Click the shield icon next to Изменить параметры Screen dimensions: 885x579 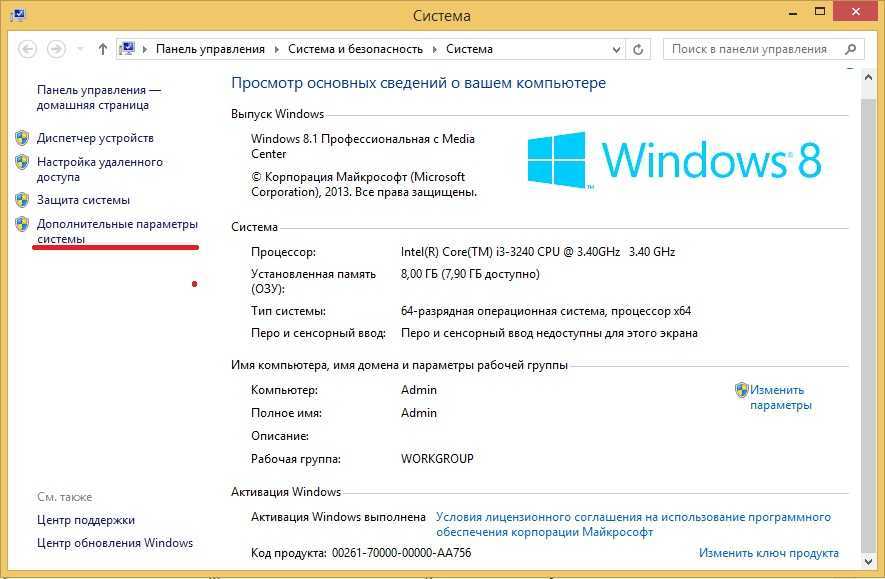[x=741, y=389]
